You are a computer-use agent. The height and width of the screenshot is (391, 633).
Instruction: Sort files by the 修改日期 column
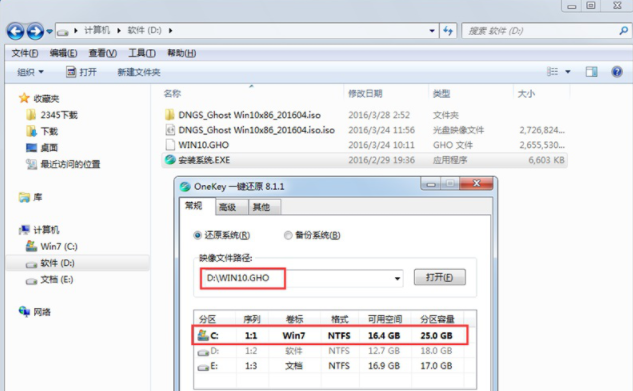point(365,94)
